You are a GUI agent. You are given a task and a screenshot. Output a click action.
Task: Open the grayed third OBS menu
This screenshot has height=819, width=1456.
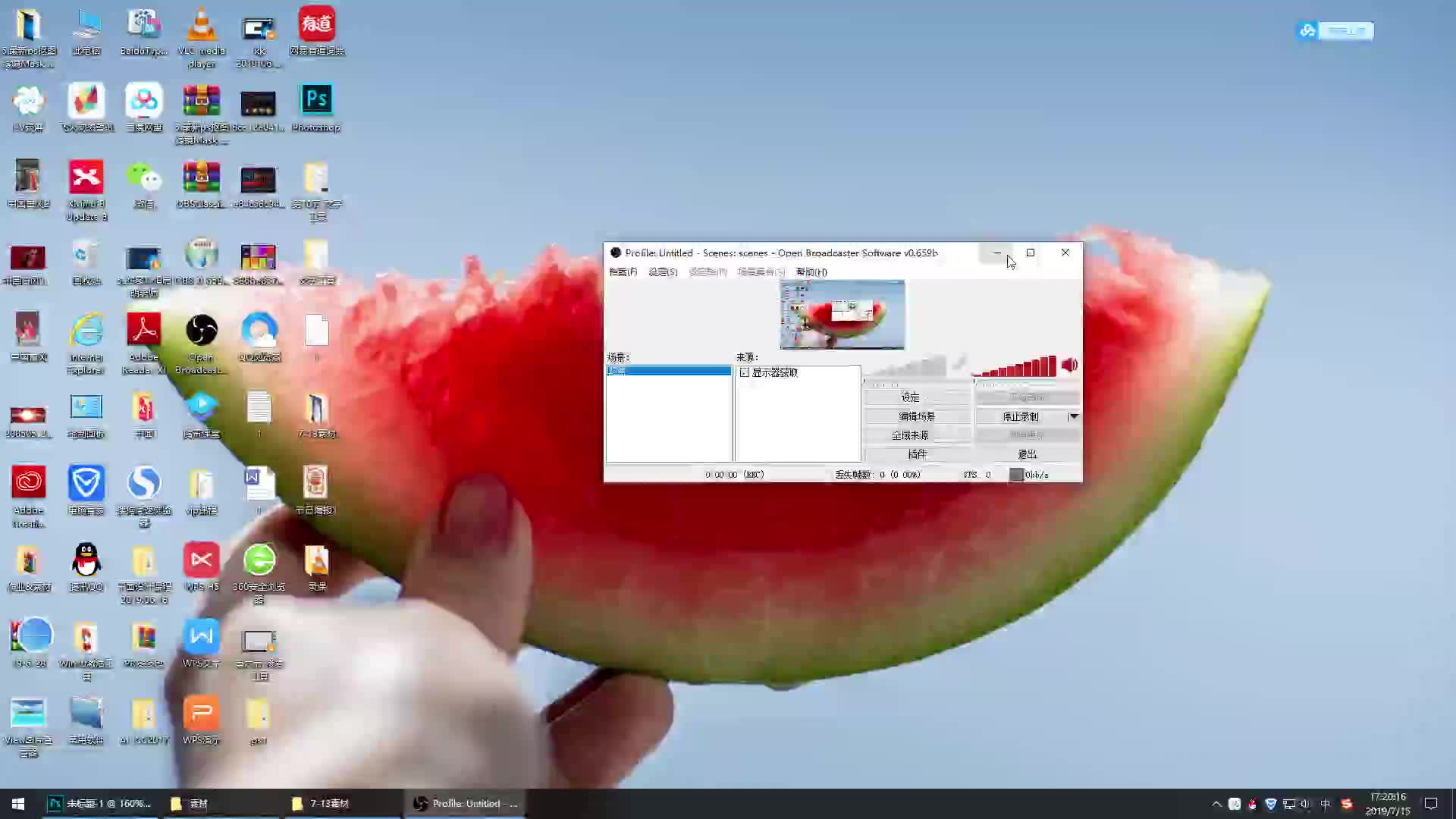(708, 271)
